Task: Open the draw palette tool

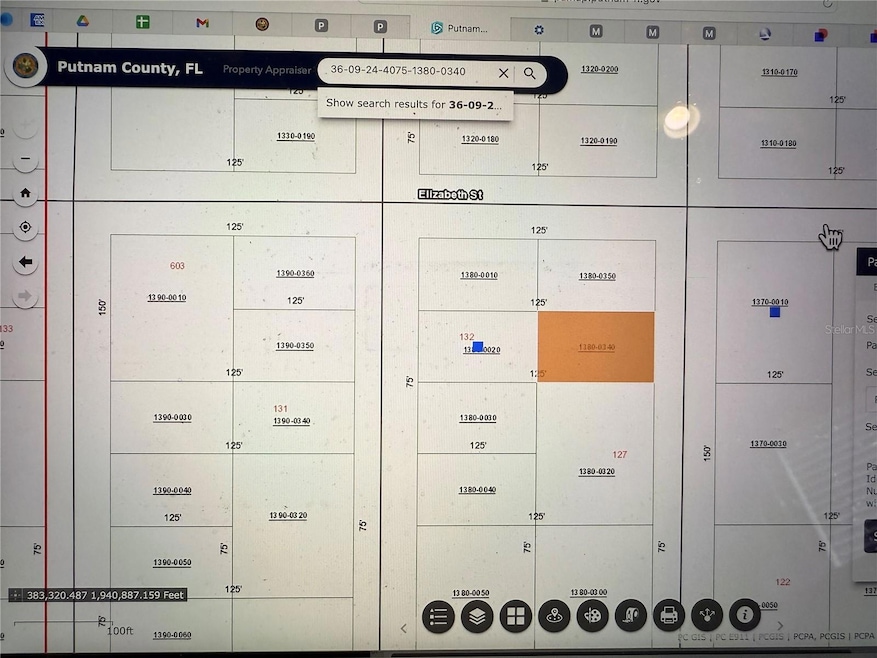Action: pyautogui.click(x=593, y=616)
